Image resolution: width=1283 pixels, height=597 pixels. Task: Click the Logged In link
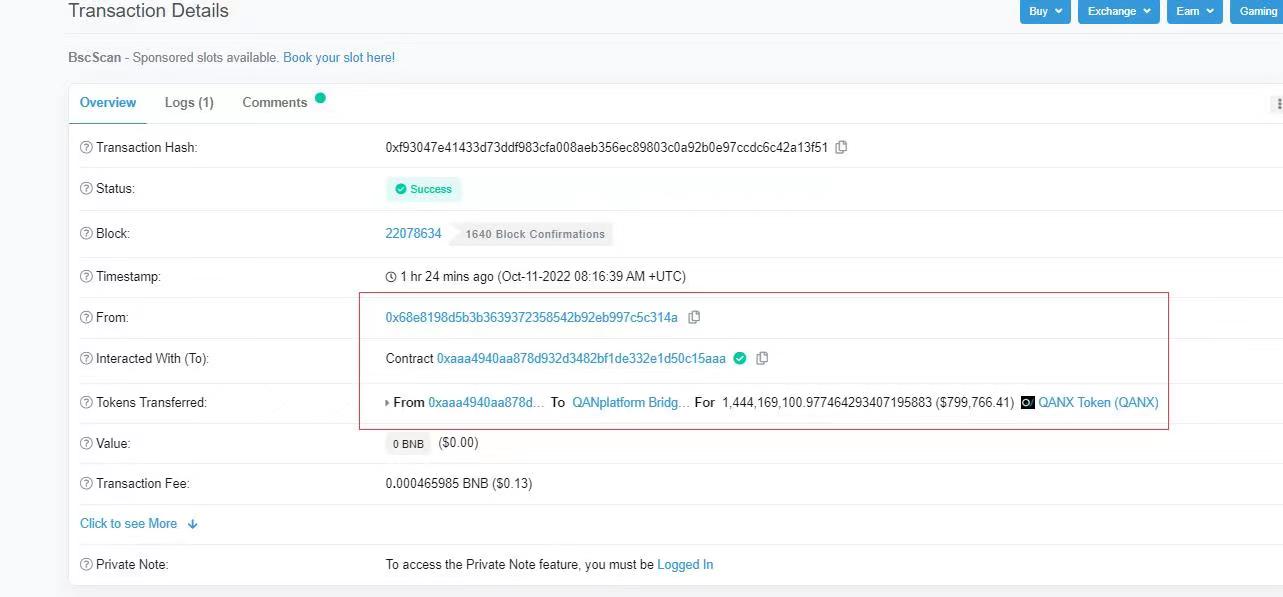point(685,564)
